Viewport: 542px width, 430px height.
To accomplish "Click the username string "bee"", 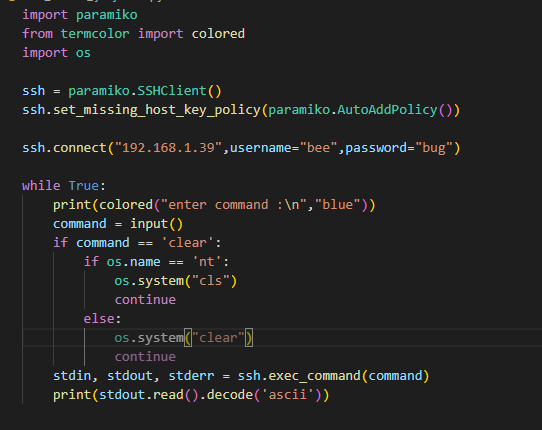I will [318, 148].
